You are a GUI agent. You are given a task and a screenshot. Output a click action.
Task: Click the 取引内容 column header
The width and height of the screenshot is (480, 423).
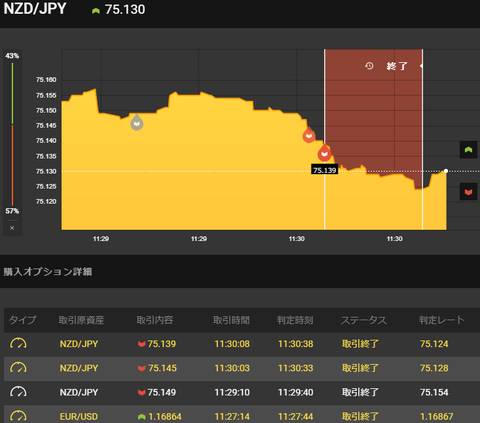[155, 320]
